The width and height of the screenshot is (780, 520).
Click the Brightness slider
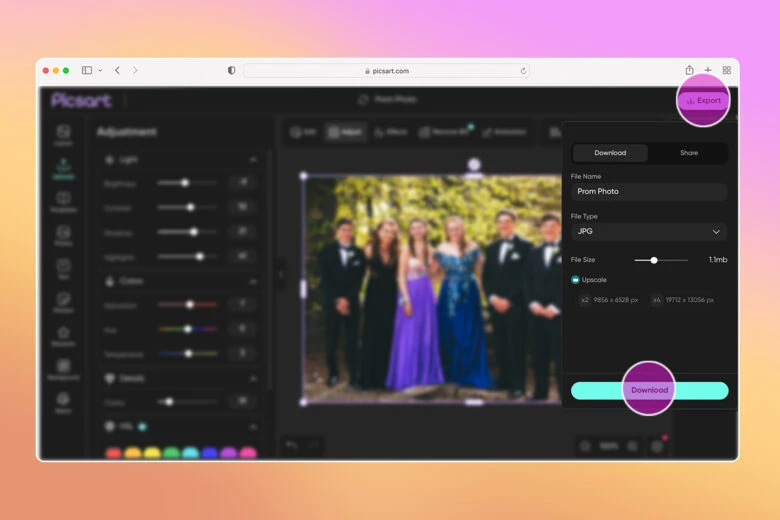tap(187, 183)
